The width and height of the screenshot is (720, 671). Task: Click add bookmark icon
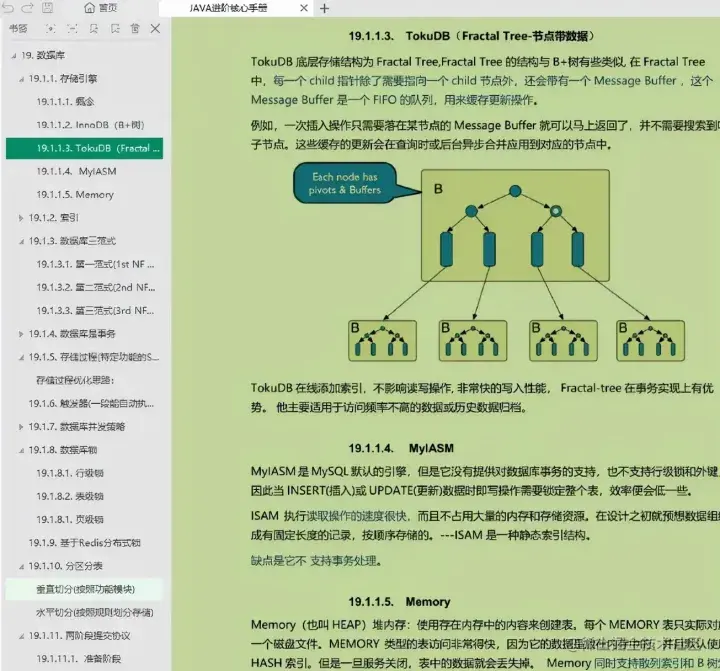pyautogui.click(x=94, y=29)
